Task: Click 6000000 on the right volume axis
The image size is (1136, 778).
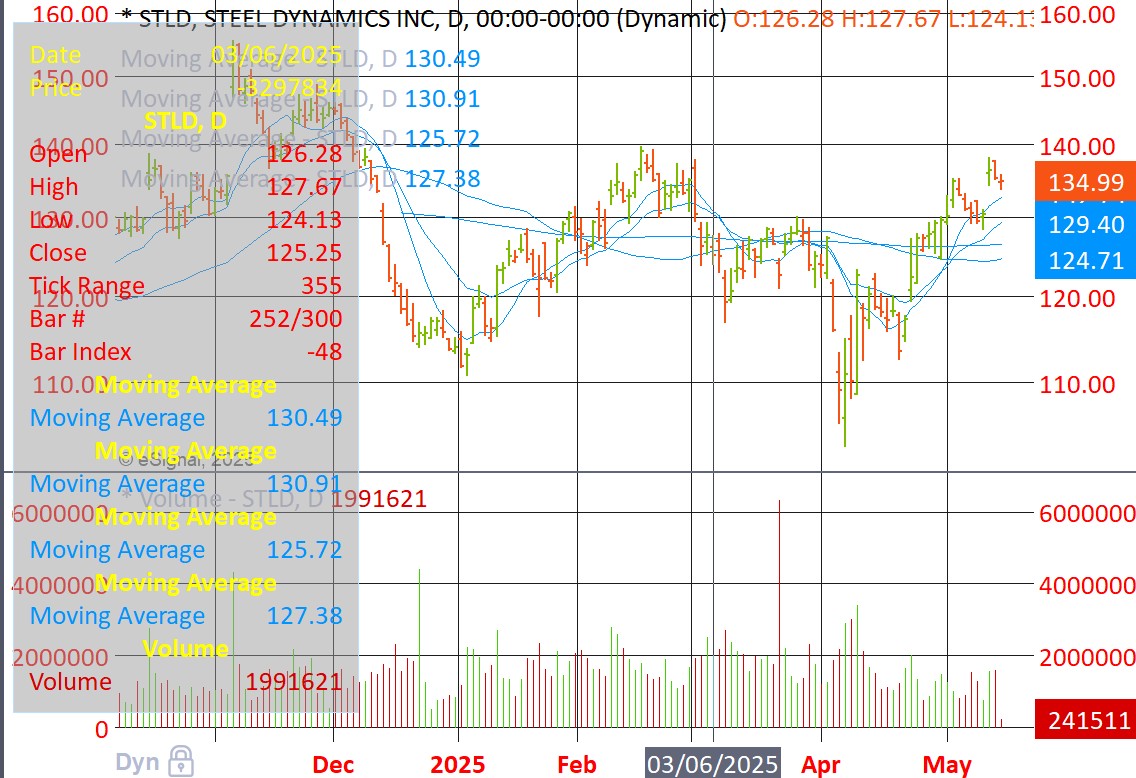Action: (x=1087, y=514)
